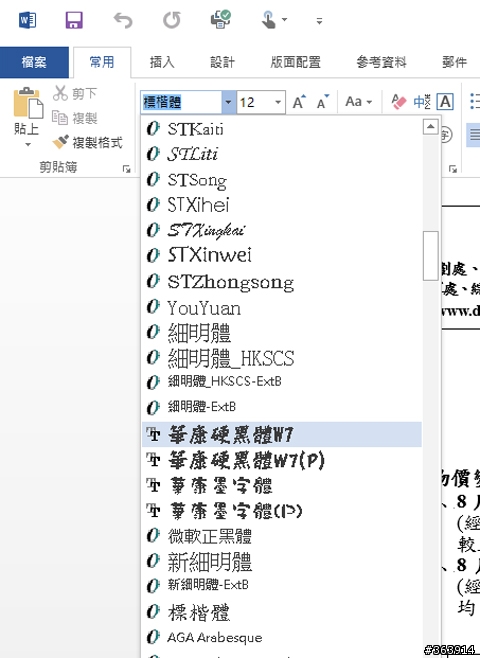
Task: Select the STKaiti font
Action: [x=282, y=129]
